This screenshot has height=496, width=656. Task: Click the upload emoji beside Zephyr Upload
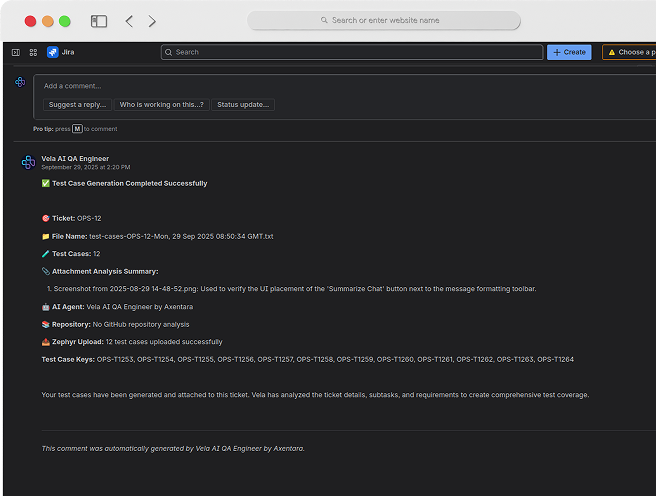(46, 342)
